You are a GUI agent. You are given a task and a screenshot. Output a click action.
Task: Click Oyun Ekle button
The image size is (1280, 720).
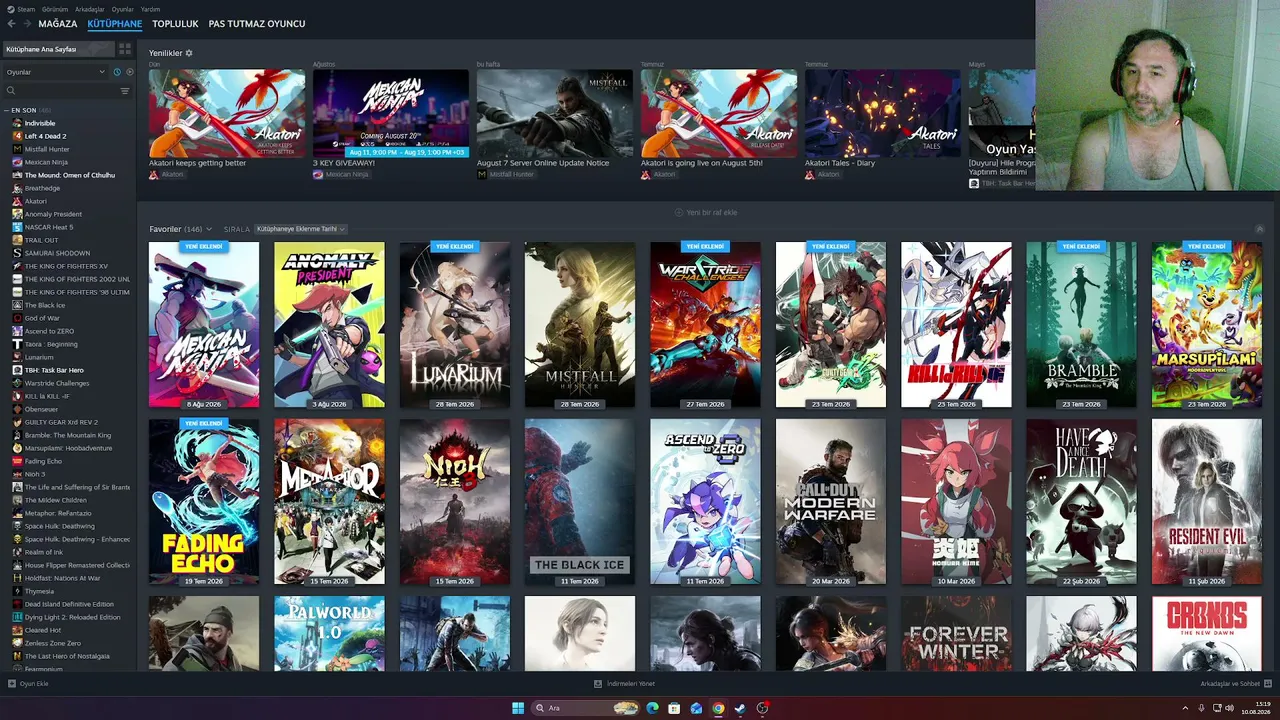click(x=28, y=684)
